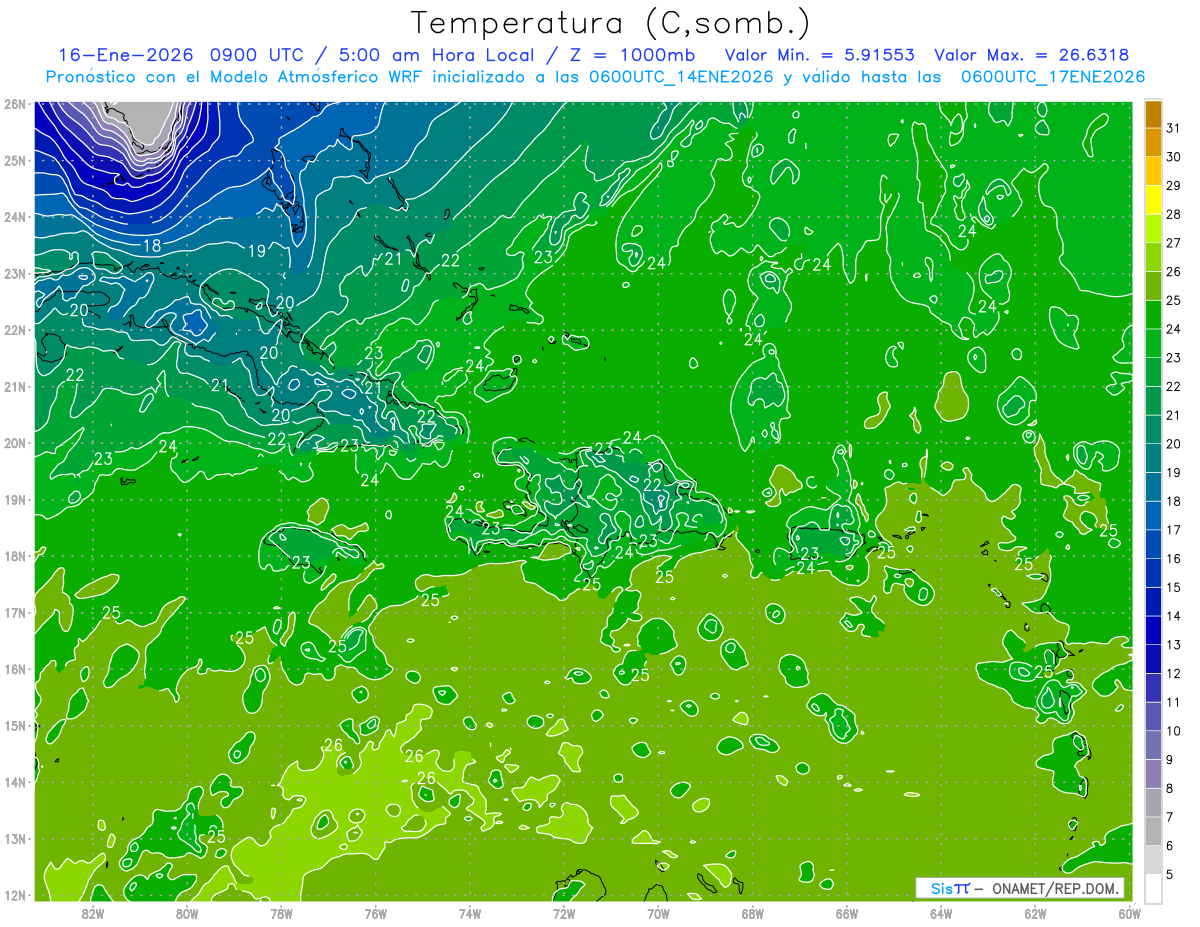This screenshot has width=1200, height=927.
Task: Click the brown swatch above 31 on colorbar
Action: 1153,114
